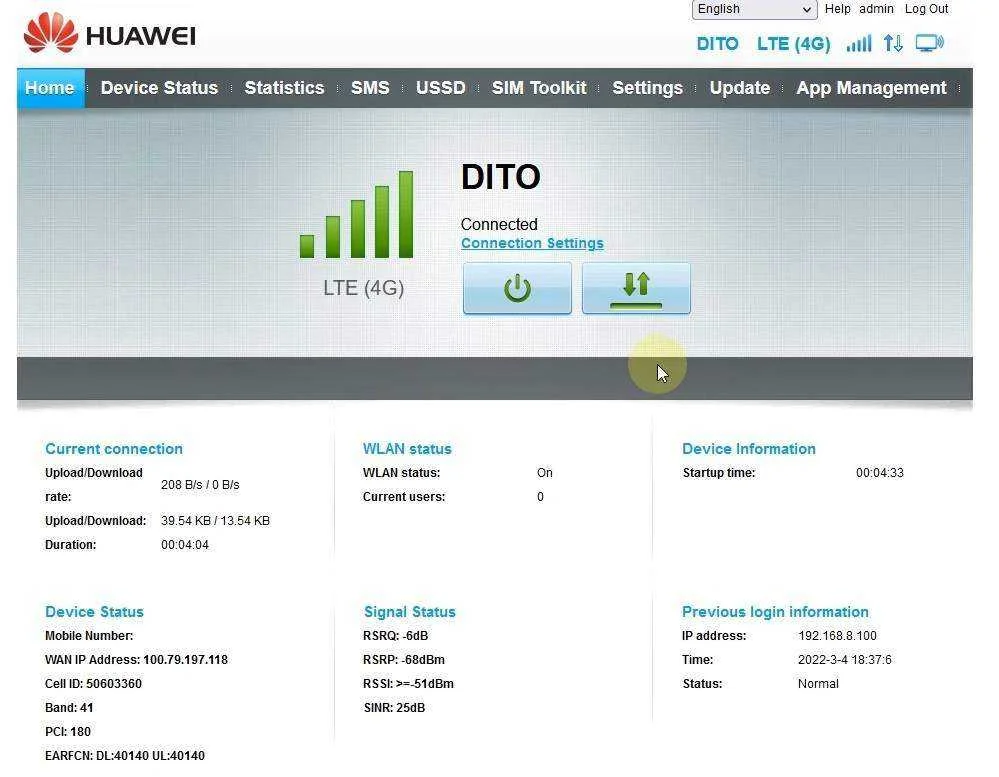Open the Home tab
Image resolution: width=999 pixels, height=777 pixels.
point(50,88)
